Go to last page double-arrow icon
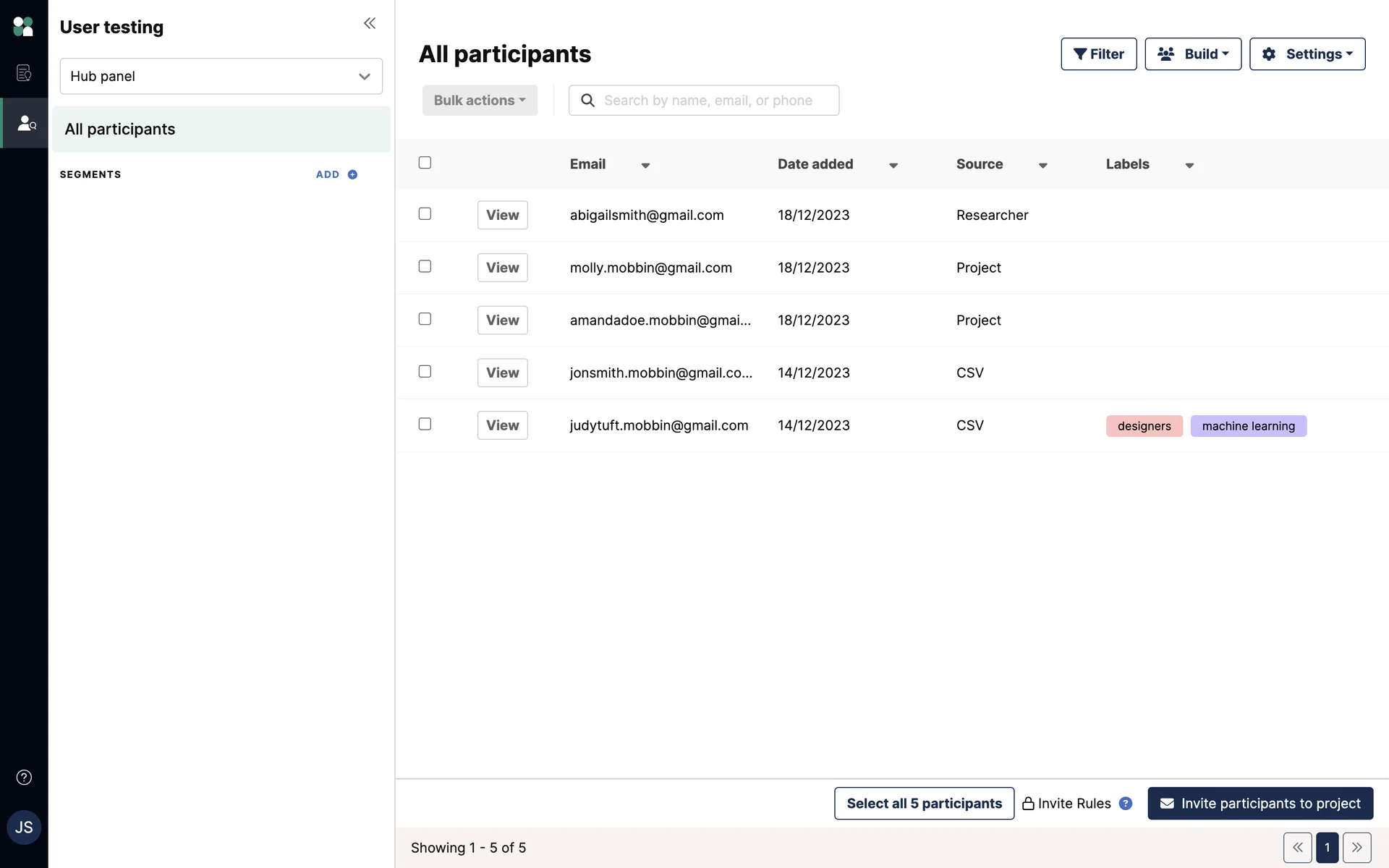The width and height of the screenshot is (1389, 868). [1356, 847]
